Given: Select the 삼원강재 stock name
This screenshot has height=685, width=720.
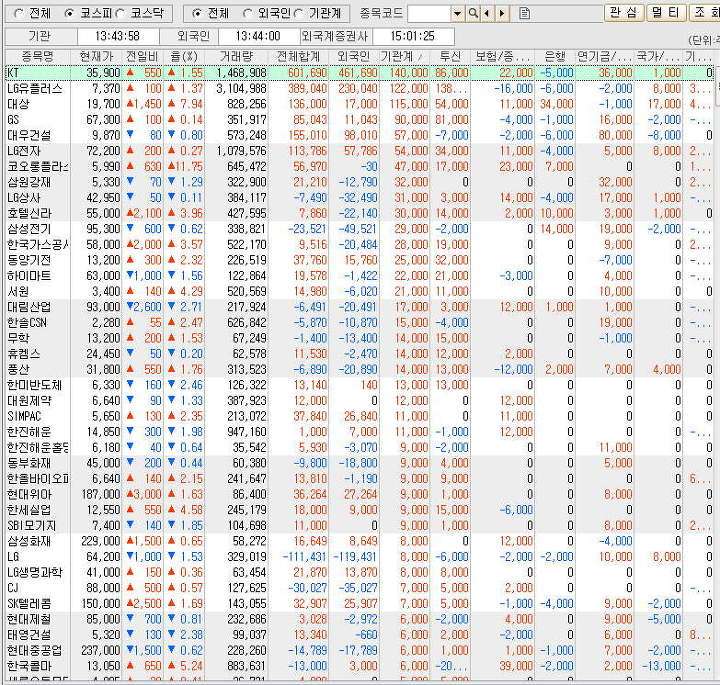Looking at the screenshot, I should point(29,182).
